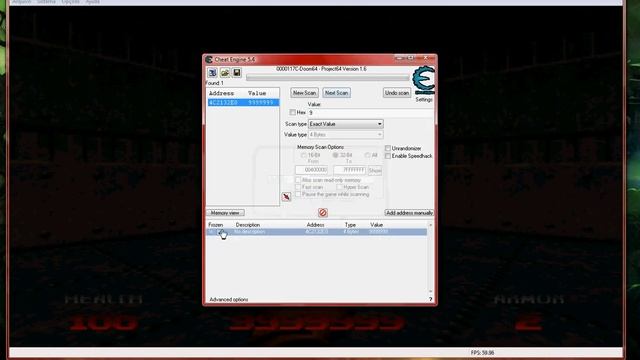Click the Address header of the found list
Image resolution: width=640 pixels, height=360 pixels.
(x=221, y=93)
